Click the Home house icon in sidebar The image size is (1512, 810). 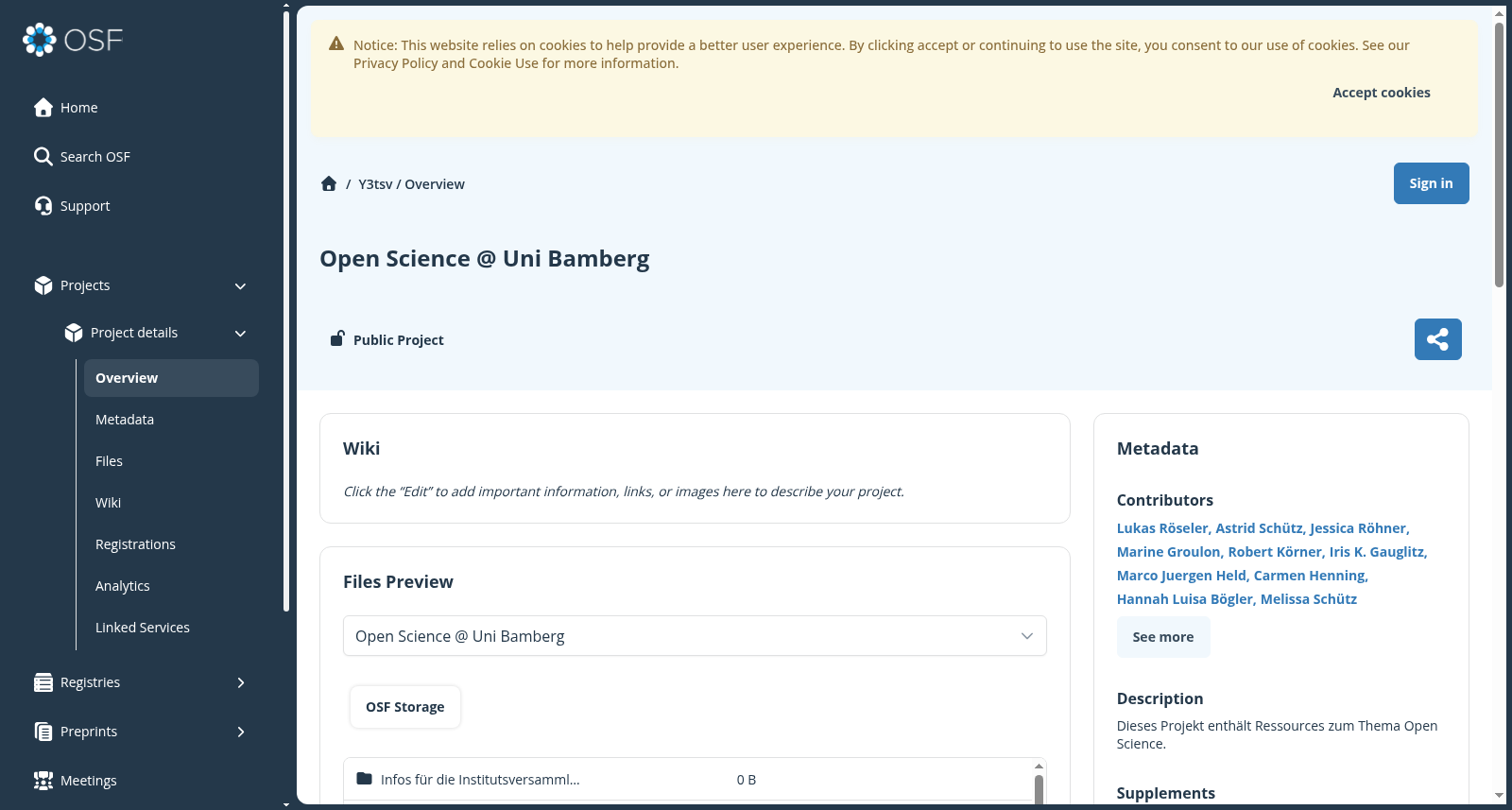click(x=43, y=108)
